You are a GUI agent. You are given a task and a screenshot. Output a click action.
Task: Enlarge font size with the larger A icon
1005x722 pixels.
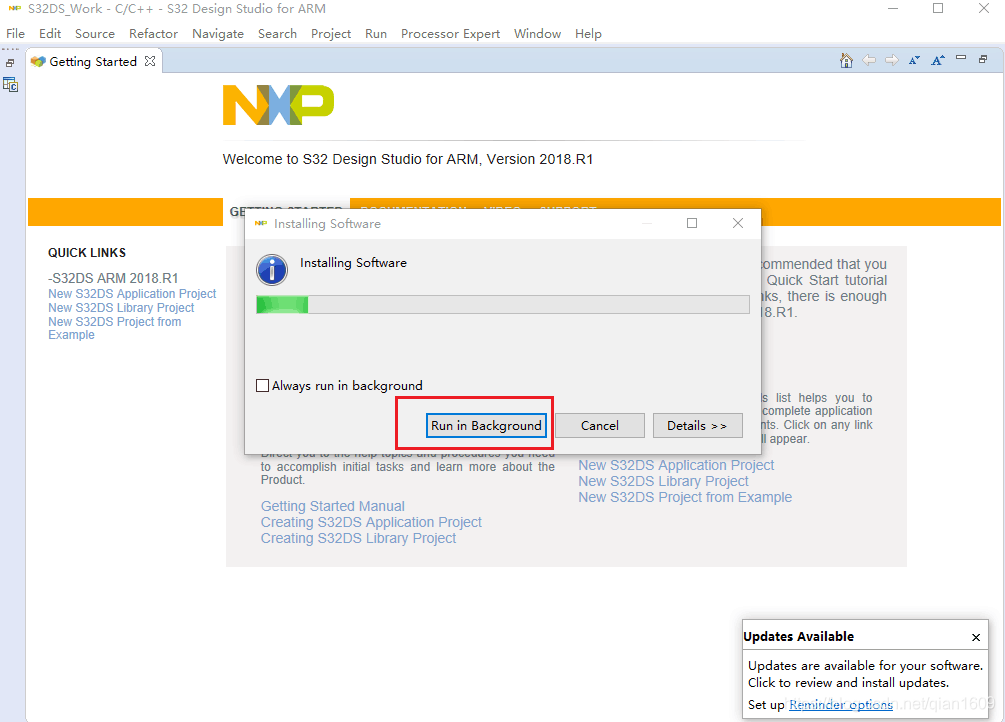coord(937,61)
